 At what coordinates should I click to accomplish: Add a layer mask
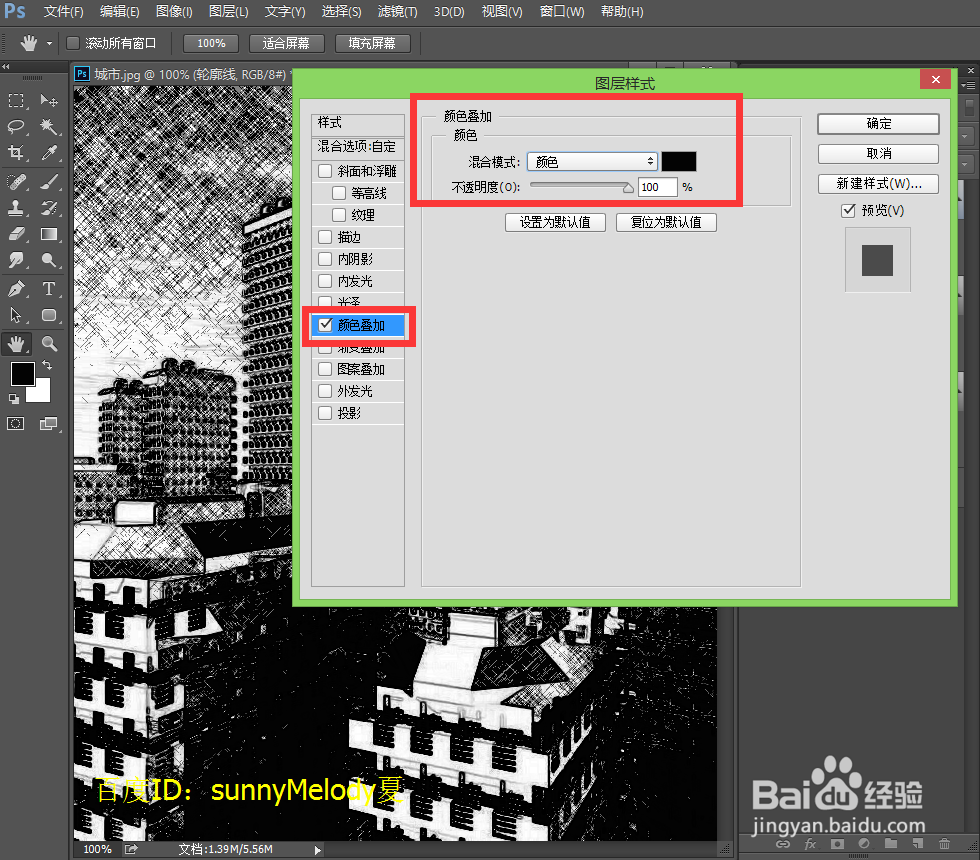tap(837, 844)
